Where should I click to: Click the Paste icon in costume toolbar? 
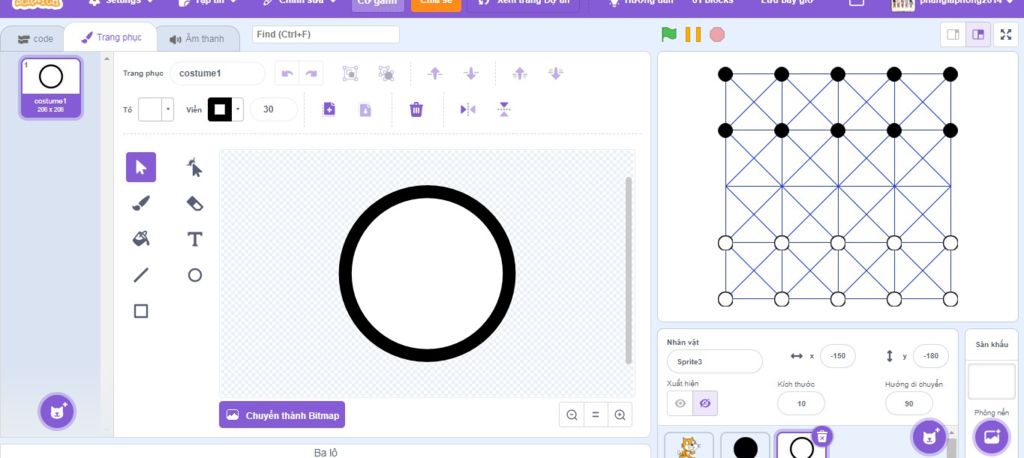[x=365, y=109]
